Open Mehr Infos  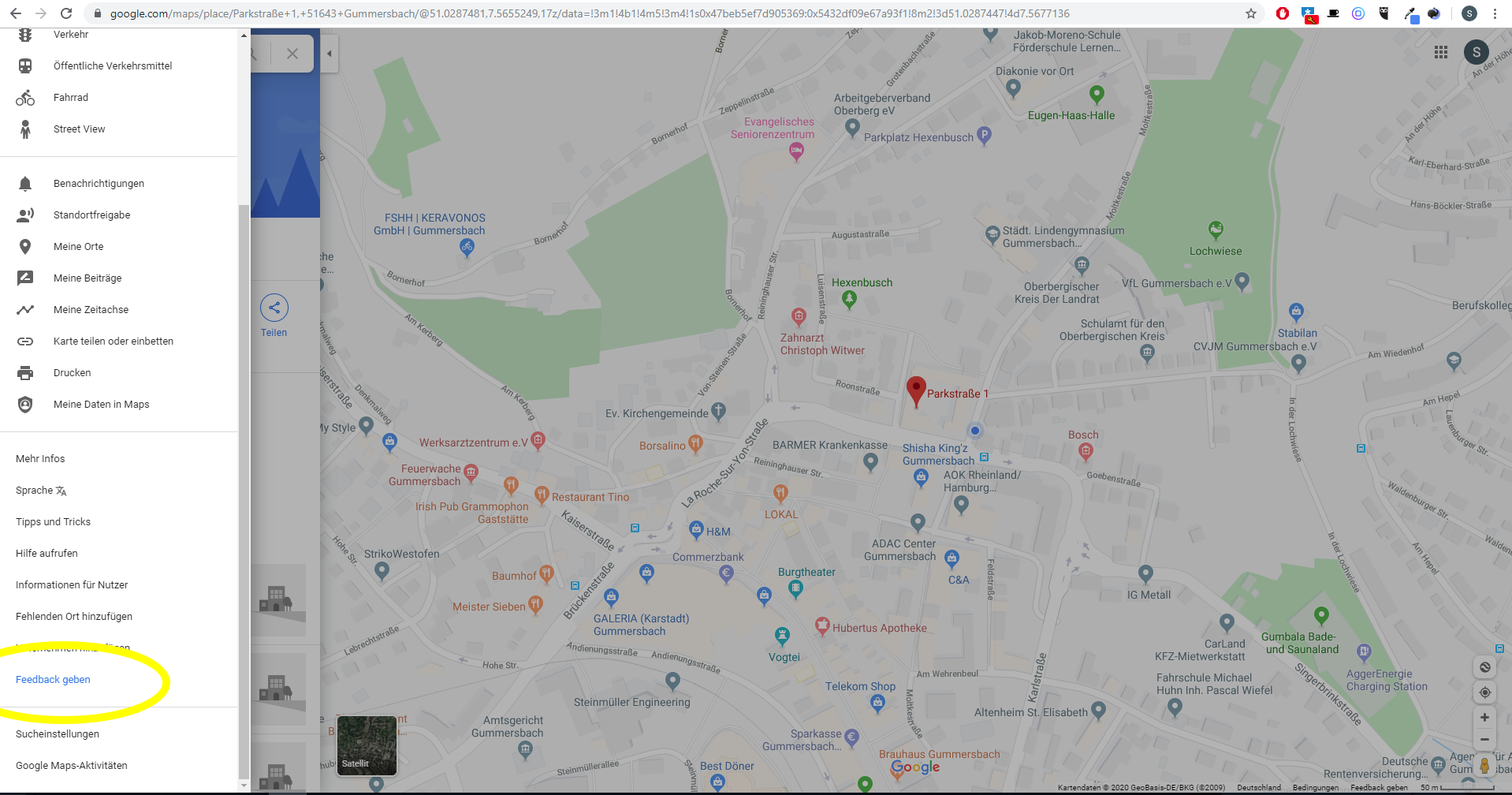pos(40,459)
